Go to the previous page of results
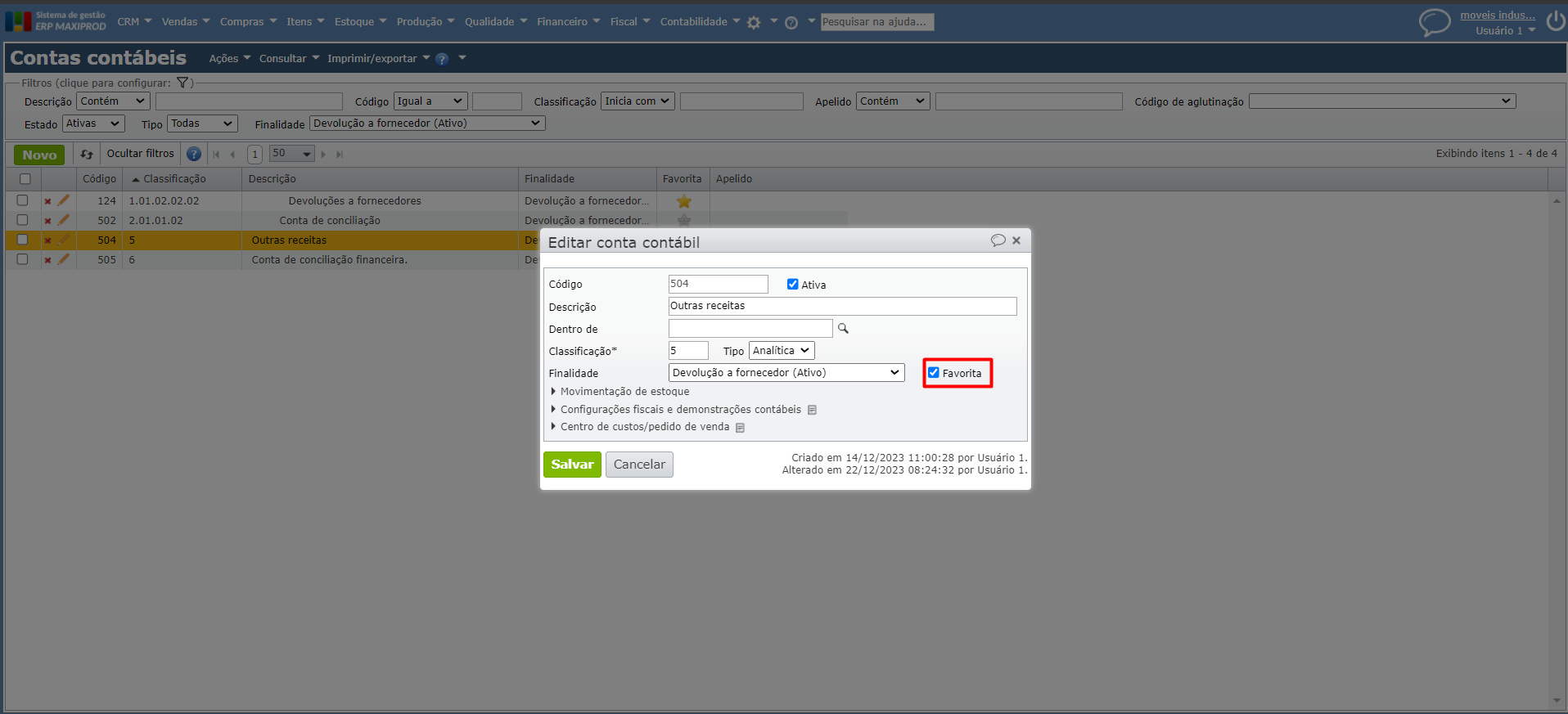 [x=233, y=155]
